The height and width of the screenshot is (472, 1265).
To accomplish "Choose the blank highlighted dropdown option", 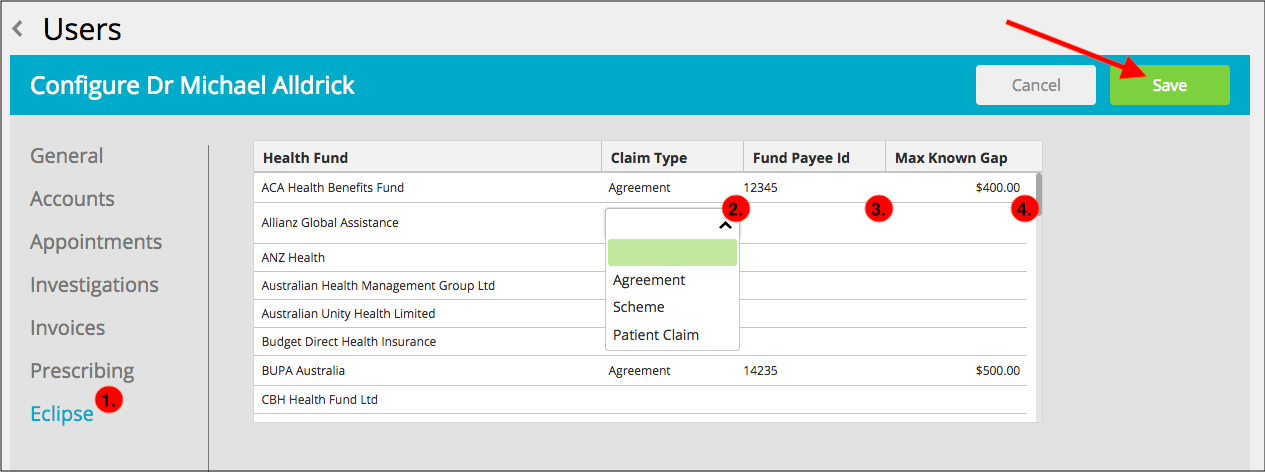I will 672,252.
